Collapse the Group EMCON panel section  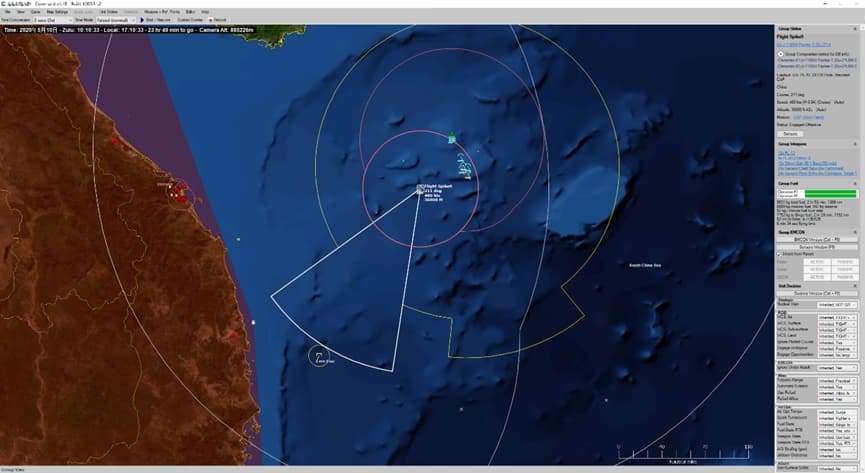coord(855,232)
